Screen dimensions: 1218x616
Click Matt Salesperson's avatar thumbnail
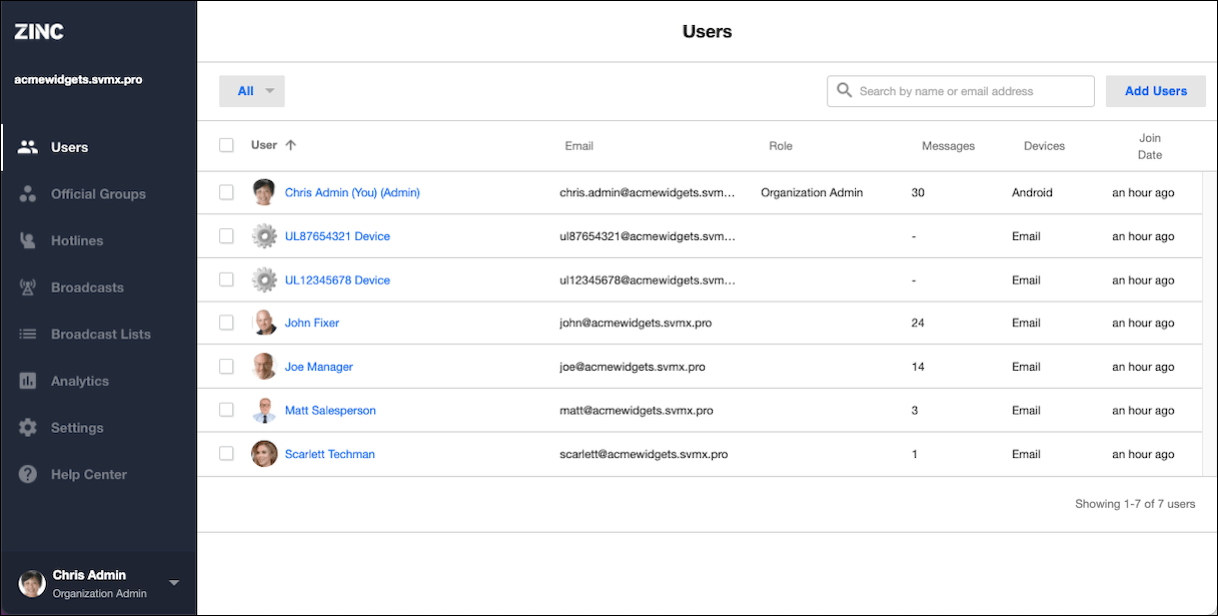(264, 410)
